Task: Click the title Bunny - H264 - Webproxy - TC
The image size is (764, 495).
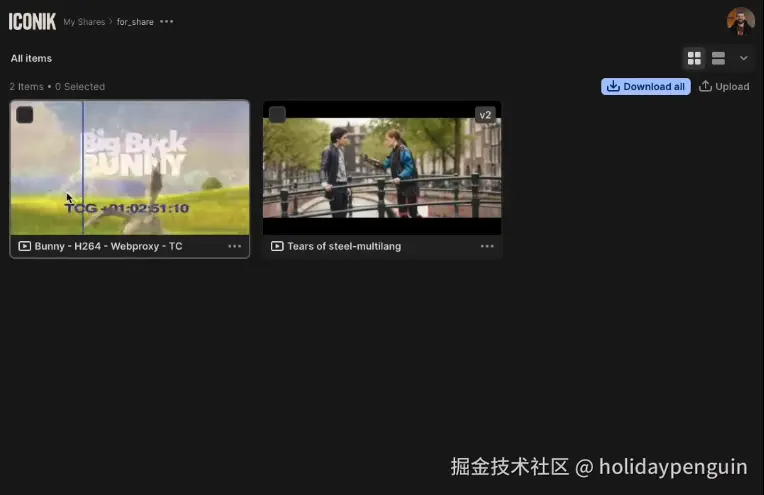Action: coord(108,246)
